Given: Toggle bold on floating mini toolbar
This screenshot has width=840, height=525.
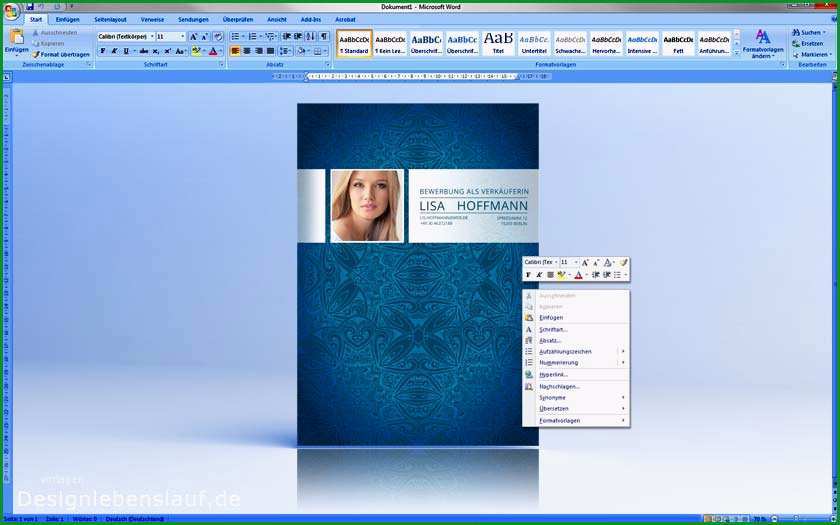Looking at the screenshot, I should [528, 275].
